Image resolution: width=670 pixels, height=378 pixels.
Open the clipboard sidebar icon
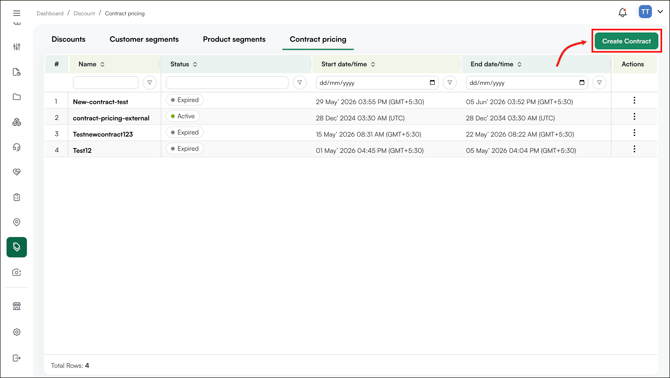tap(17, 197)
